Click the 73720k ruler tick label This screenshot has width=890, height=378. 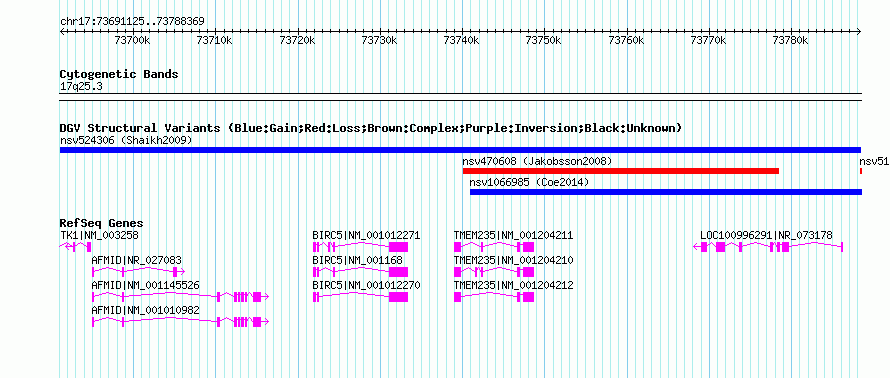pos(297,41)
